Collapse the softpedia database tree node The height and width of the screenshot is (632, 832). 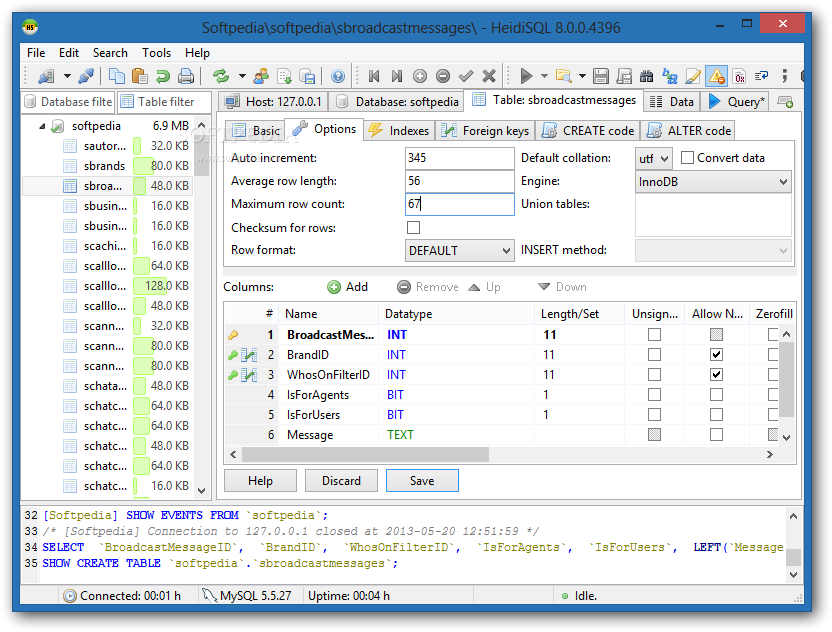pyautogui.click(x=42, y=126)
